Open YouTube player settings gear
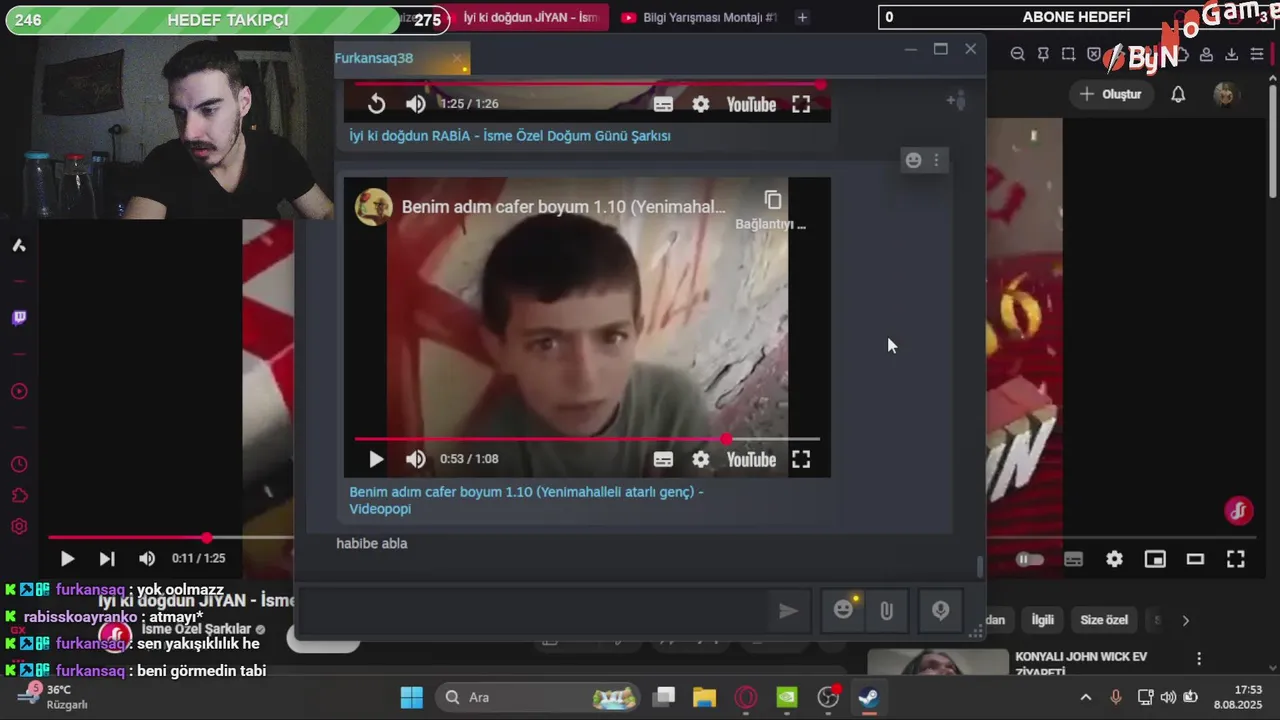1280x720 pixels. click(1114, 560)
